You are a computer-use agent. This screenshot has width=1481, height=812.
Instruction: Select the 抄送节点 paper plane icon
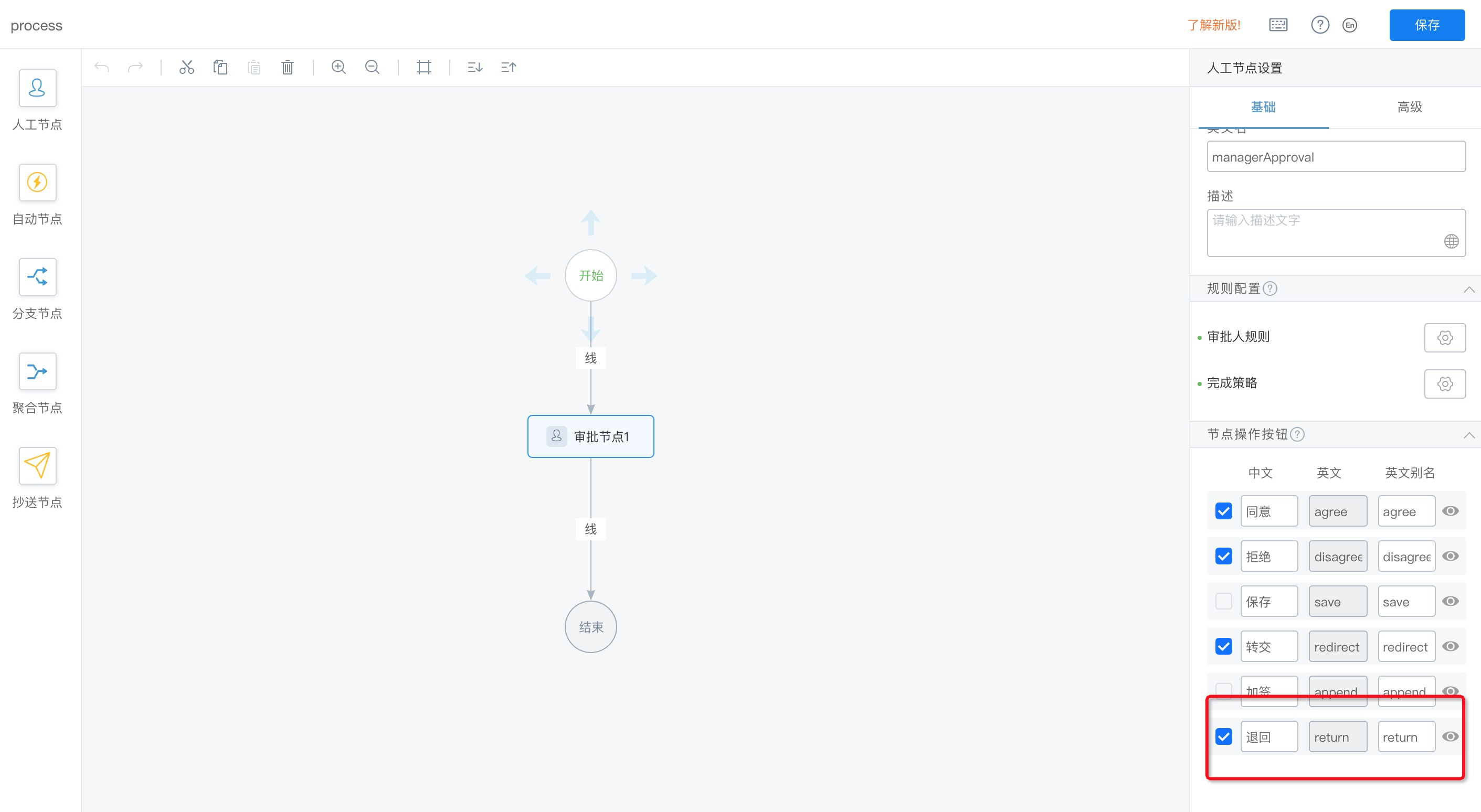[37, 465]
